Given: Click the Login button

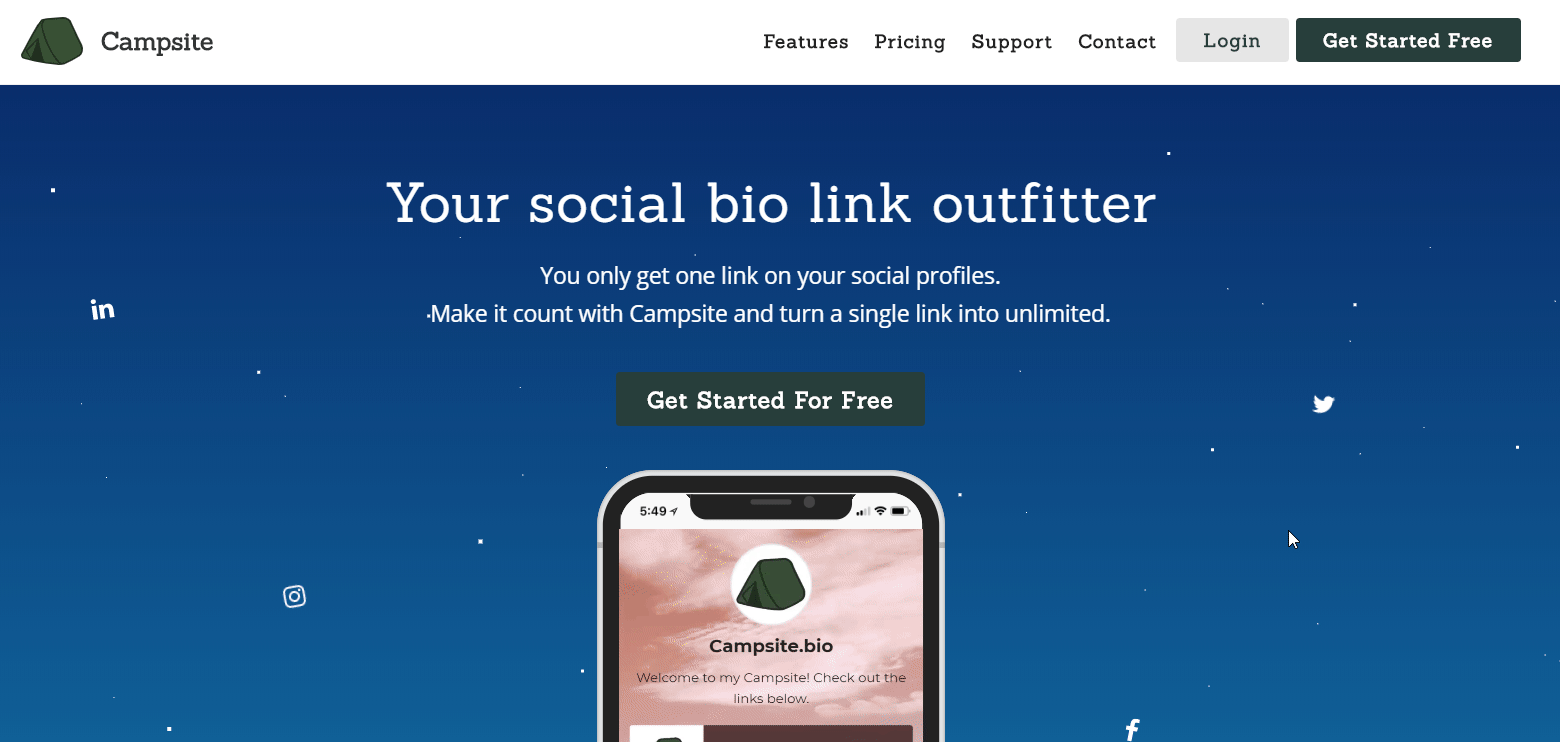Looking at the screenshot, I should tap(1232, 40).
